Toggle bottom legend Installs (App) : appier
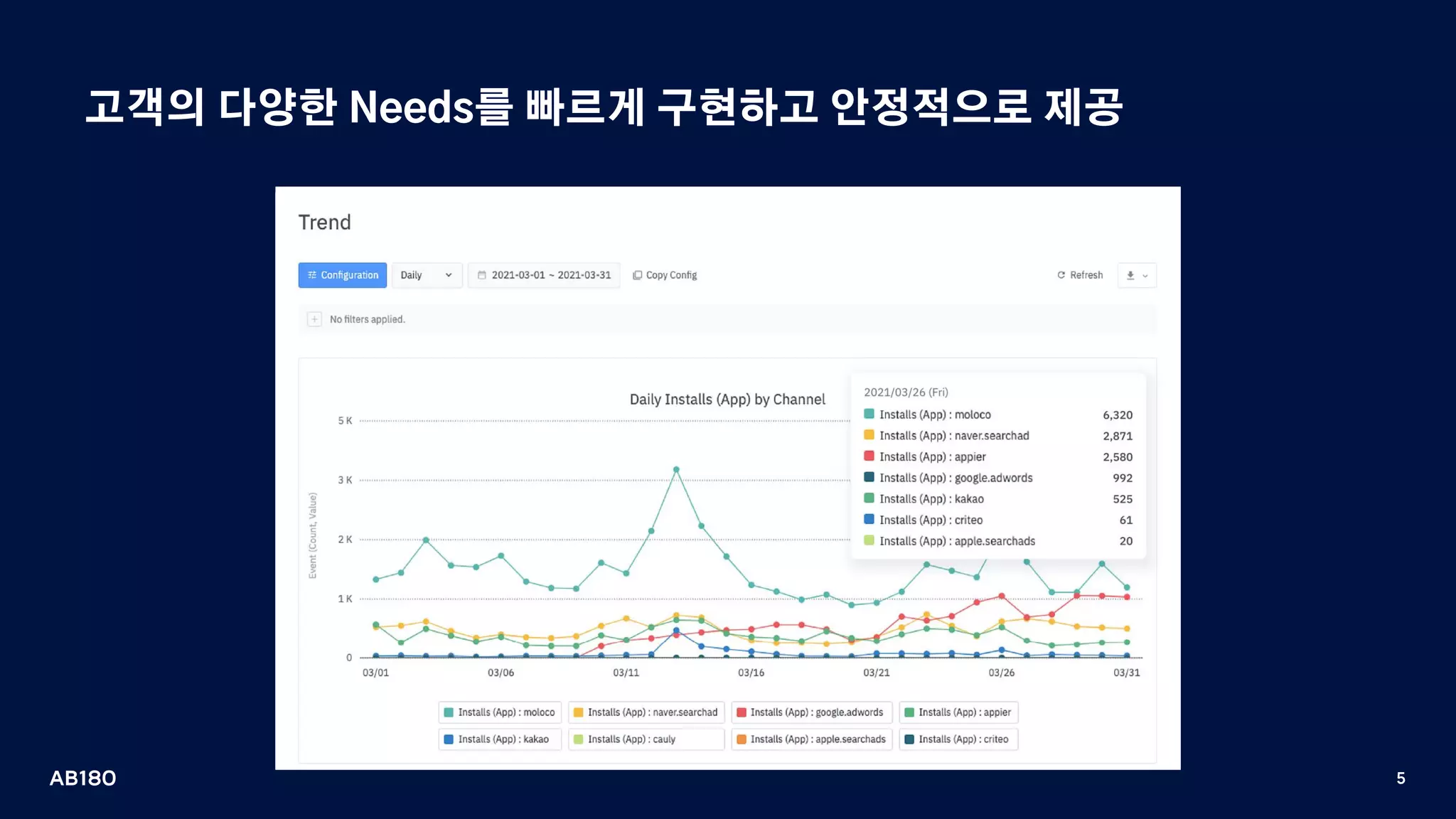Screen dimensions: 1456x819 coord(958,712)
